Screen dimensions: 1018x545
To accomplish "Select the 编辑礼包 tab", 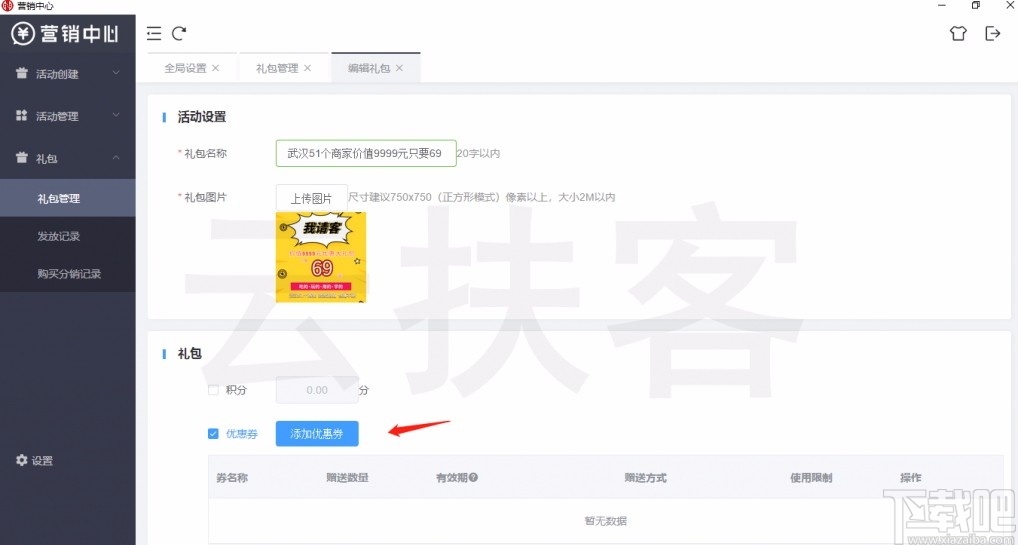I will [x=376, y=68].
